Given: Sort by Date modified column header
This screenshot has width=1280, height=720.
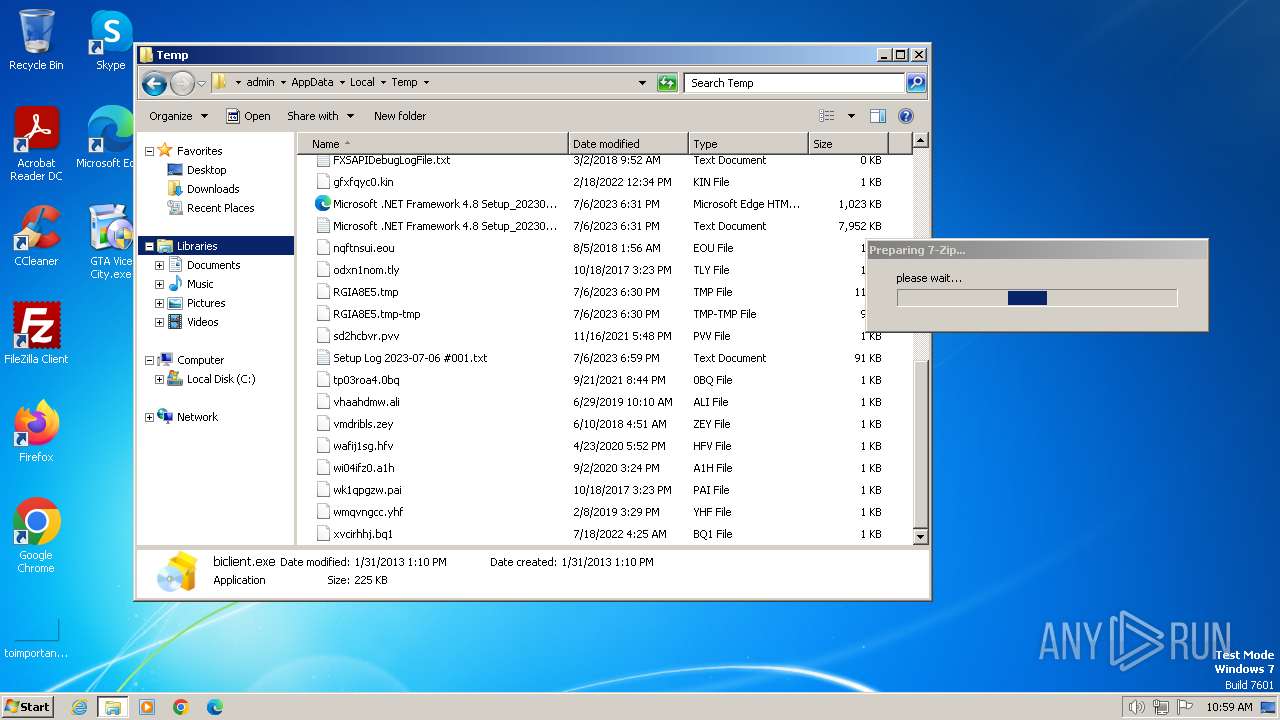Looking at the screenshot, I should [628, 144].
